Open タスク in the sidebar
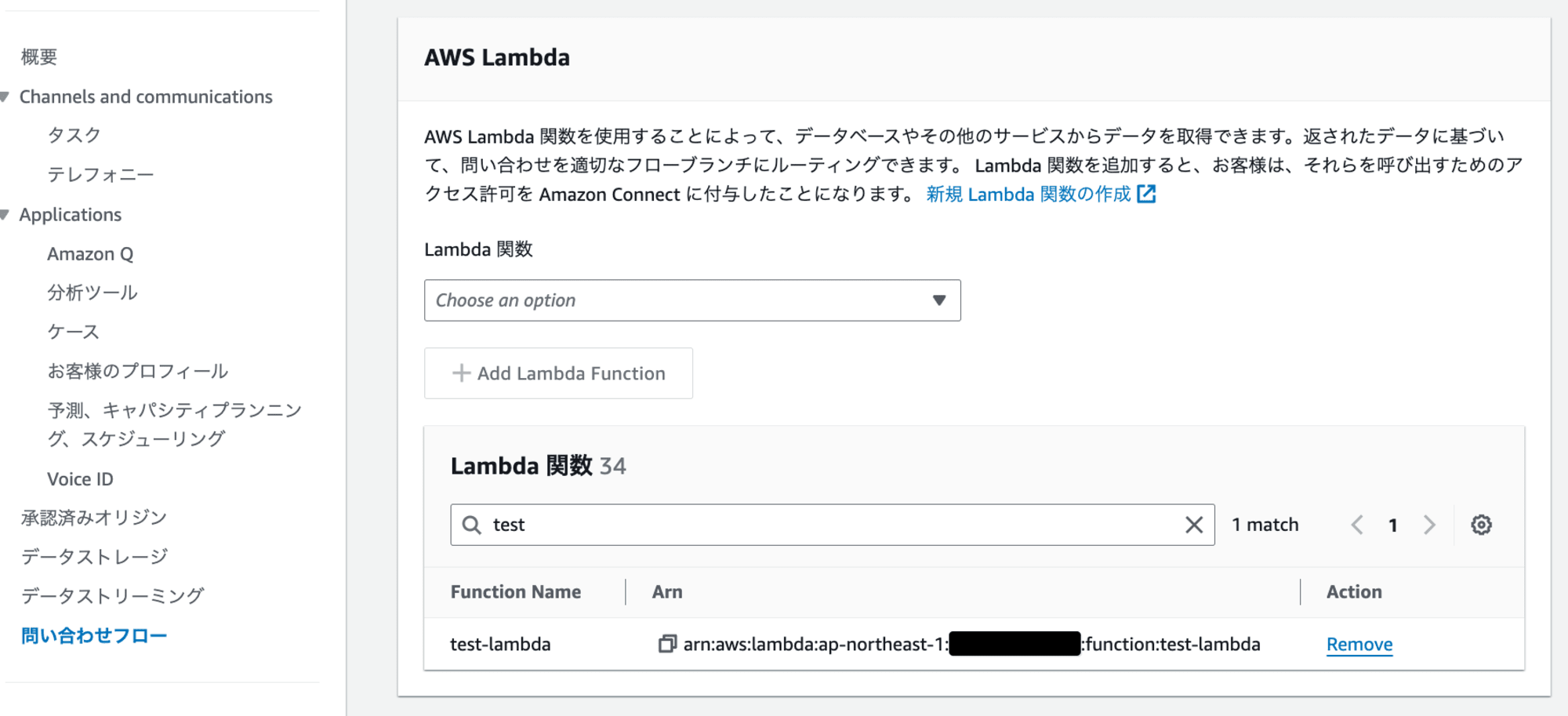1568x716 pixels. 74,135
